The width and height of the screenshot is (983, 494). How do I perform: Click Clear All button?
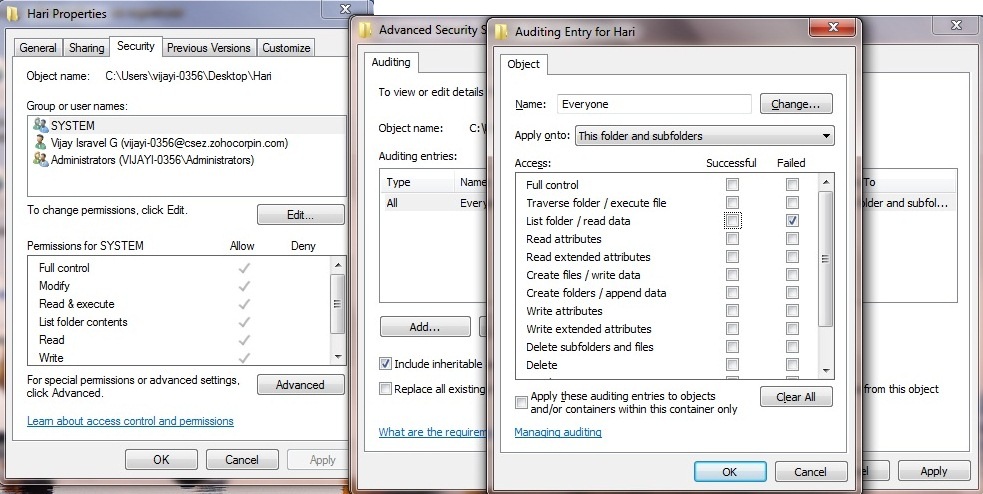pyautogui.click(x=796, y=397)
